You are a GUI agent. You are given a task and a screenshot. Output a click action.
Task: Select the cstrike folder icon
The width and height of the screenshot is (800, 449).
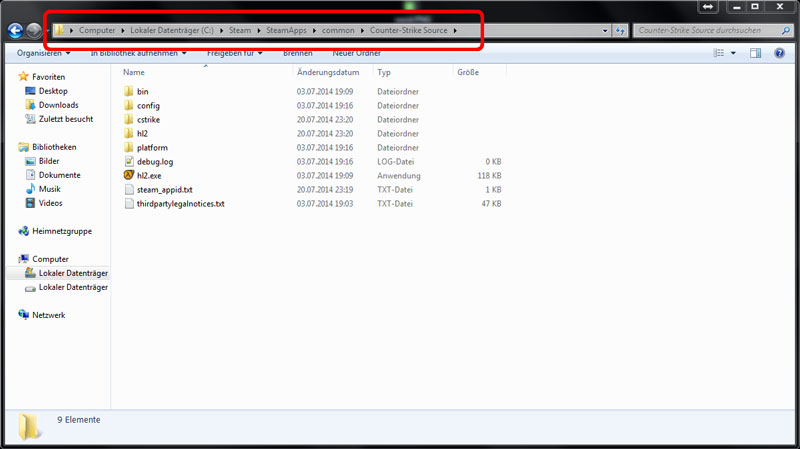129,119
